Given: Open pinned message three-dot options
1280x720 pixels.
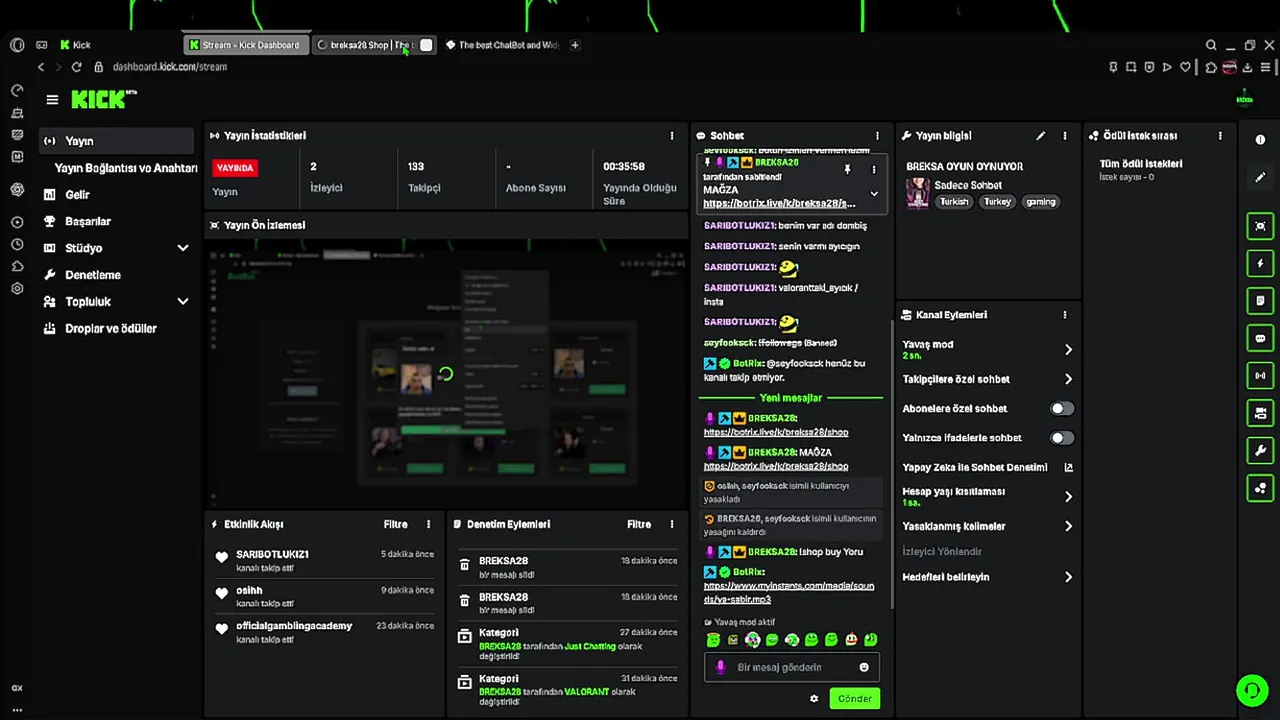Looking at the screenshot, I should point(873,170).
